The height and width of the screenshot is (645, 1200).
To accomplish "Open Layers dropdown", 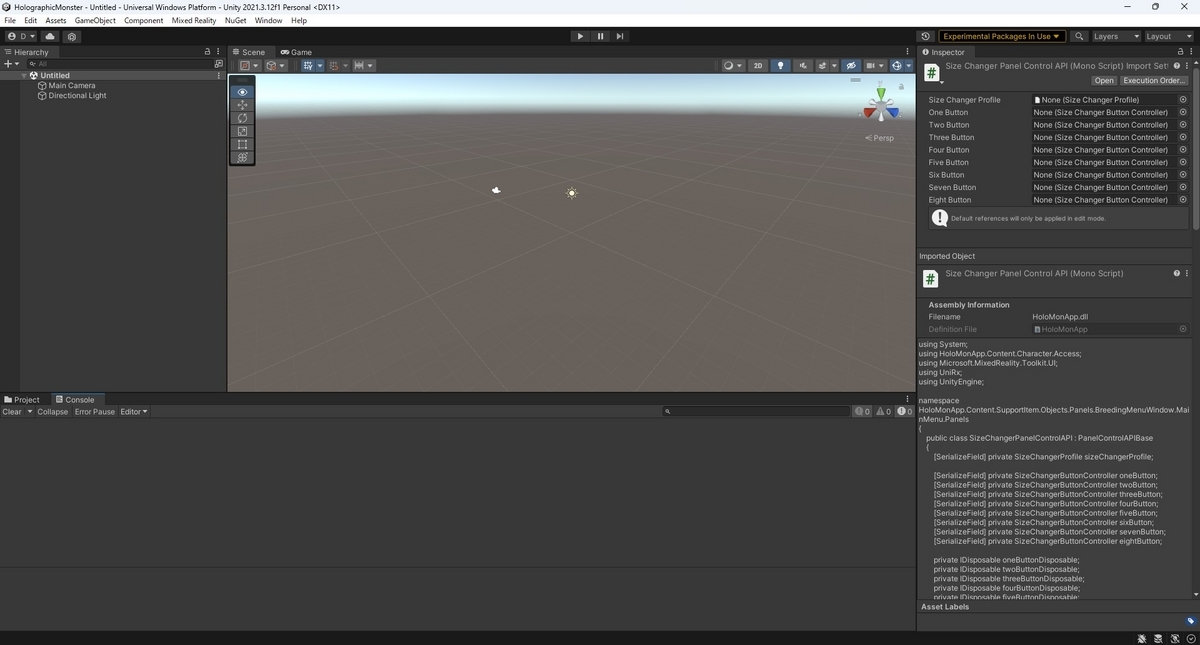I will [x=1115, y=36].
